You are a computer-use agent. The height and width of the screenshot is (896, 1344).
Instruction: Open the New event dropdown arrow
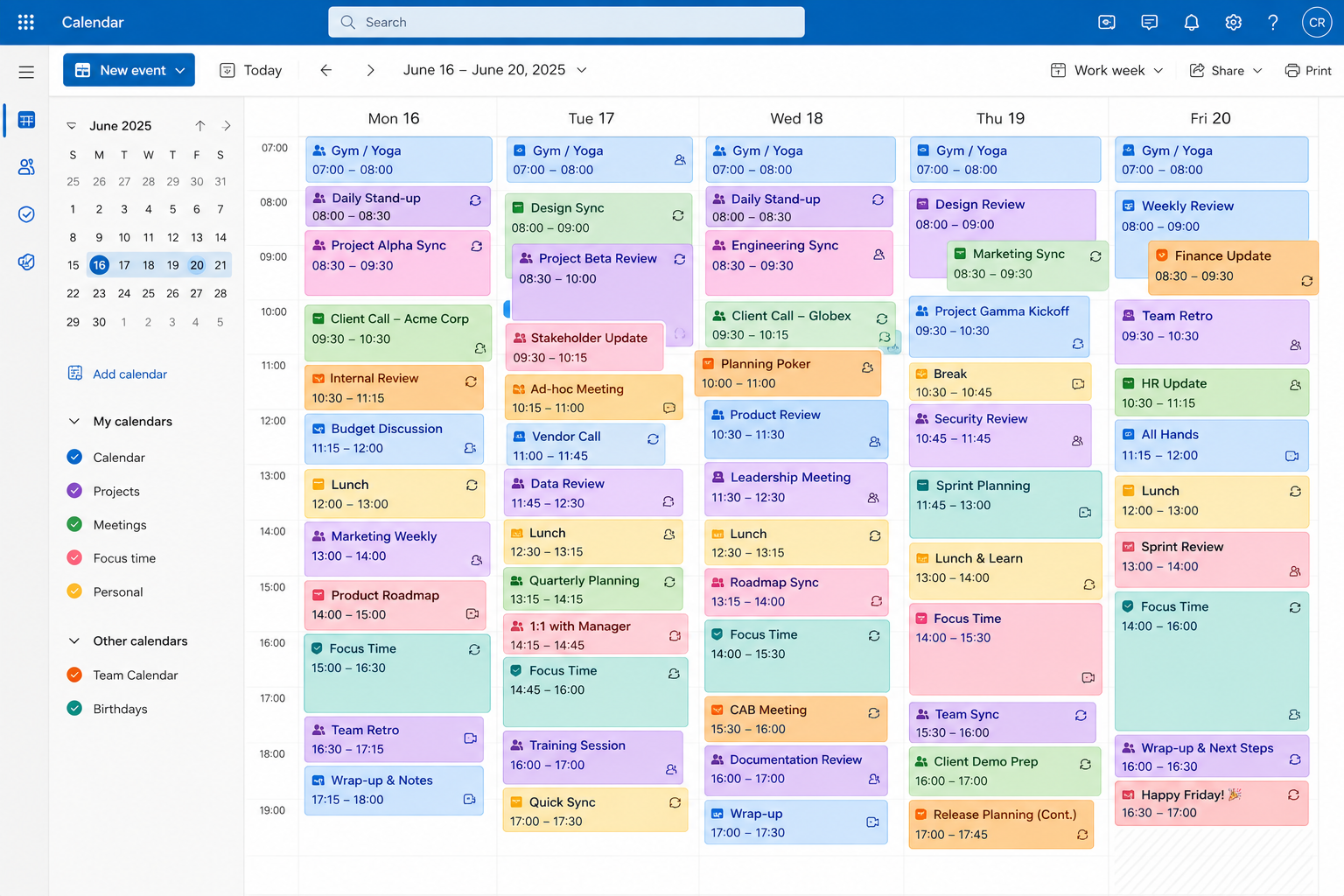click(180, 71)
